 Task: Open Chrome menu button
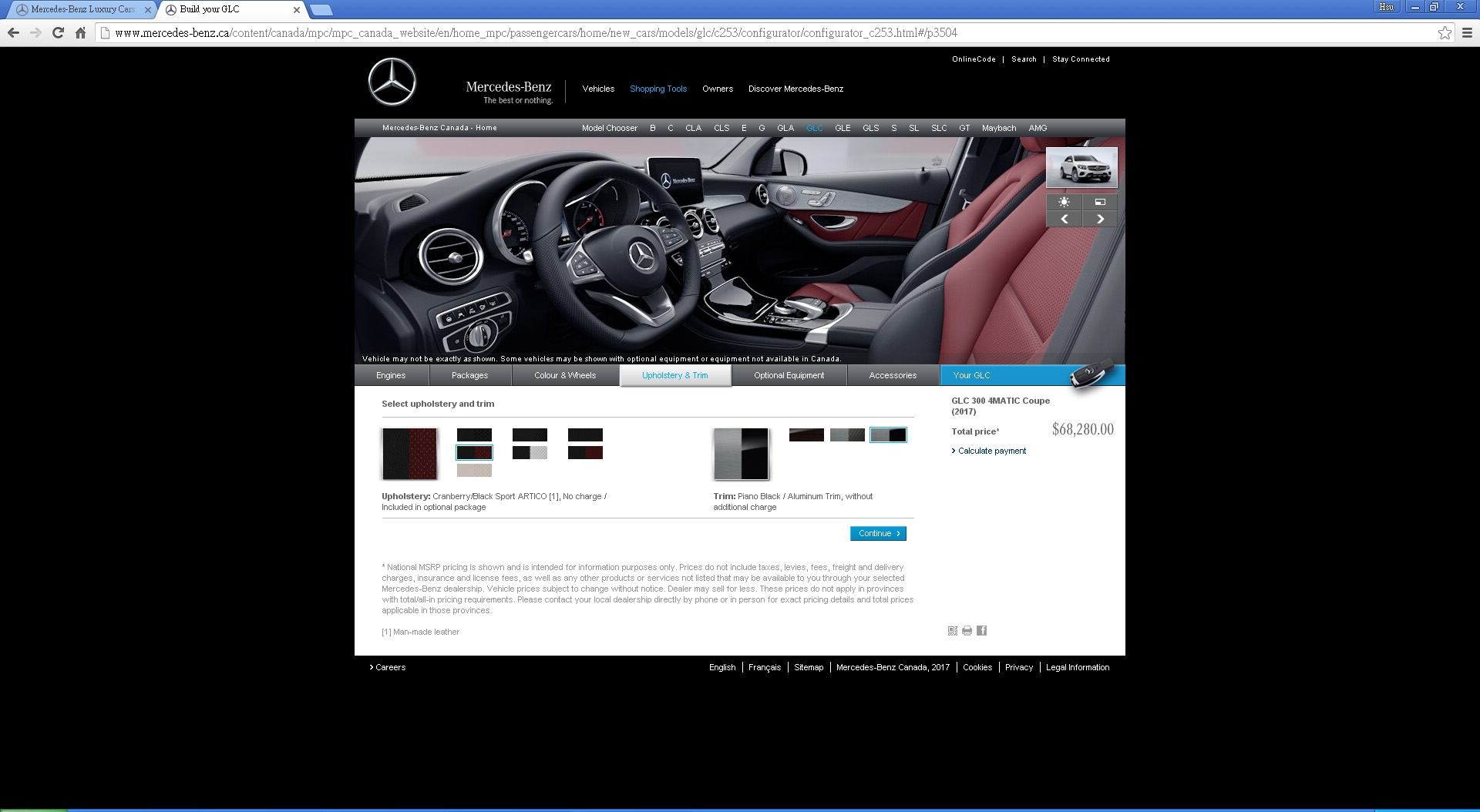[x=1467, y=32]
